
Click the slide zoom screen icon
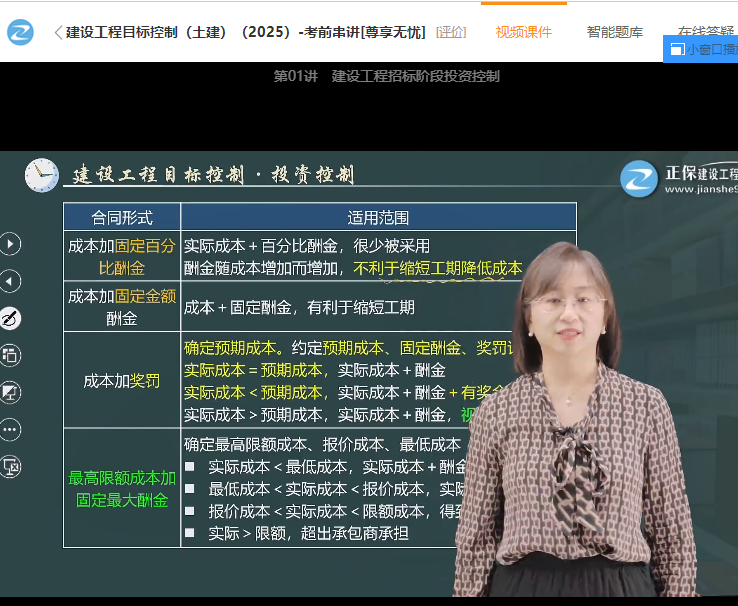10,391
